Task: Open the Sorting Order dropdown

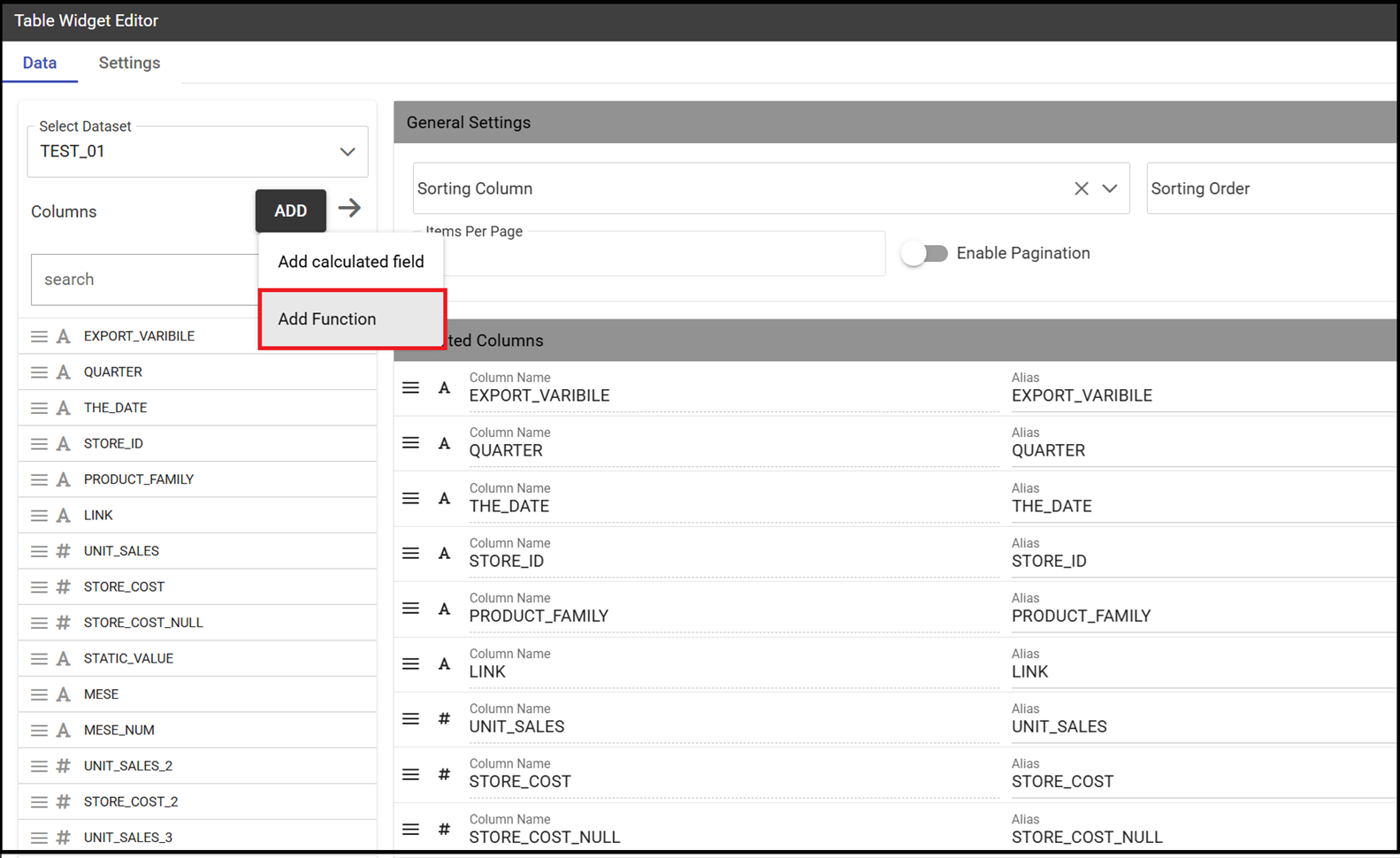Action: point(1272,188)
